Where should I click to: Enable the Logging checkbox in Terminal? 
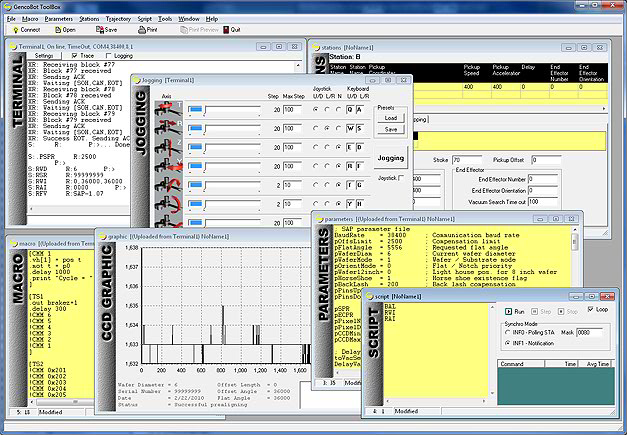click(x=108, y=56)
